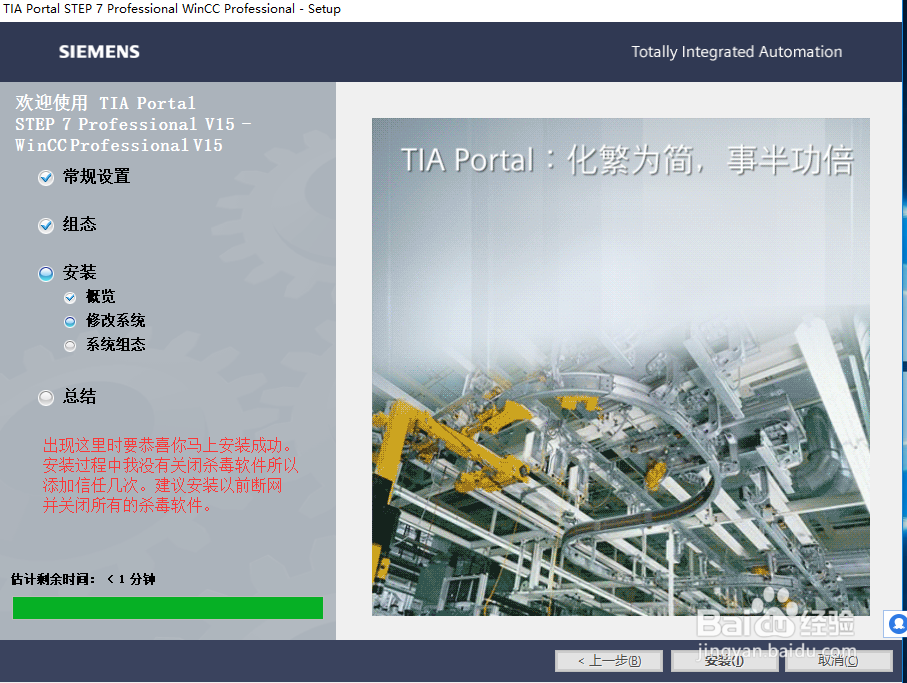Click the 估计剩余时间 remaining time text
The image size is (907, 683).
tap(83, 579)
